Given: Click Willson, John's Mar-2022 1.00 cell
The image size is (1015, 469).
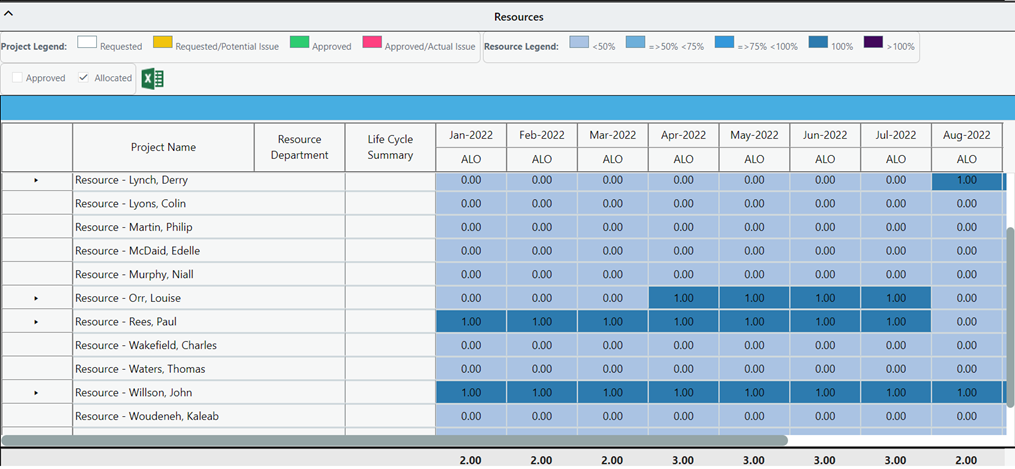Looking at the screenshot, I should tap(612, 393).
